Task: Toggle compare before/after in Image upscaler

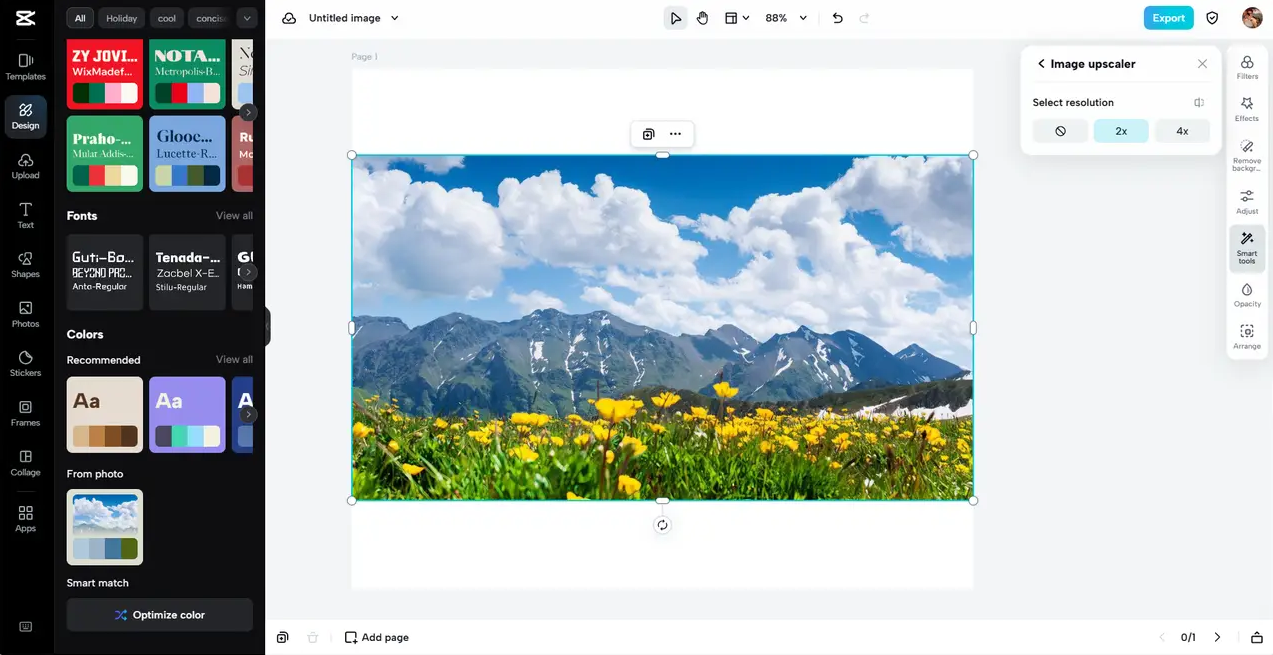Action: pos(1199,102)
